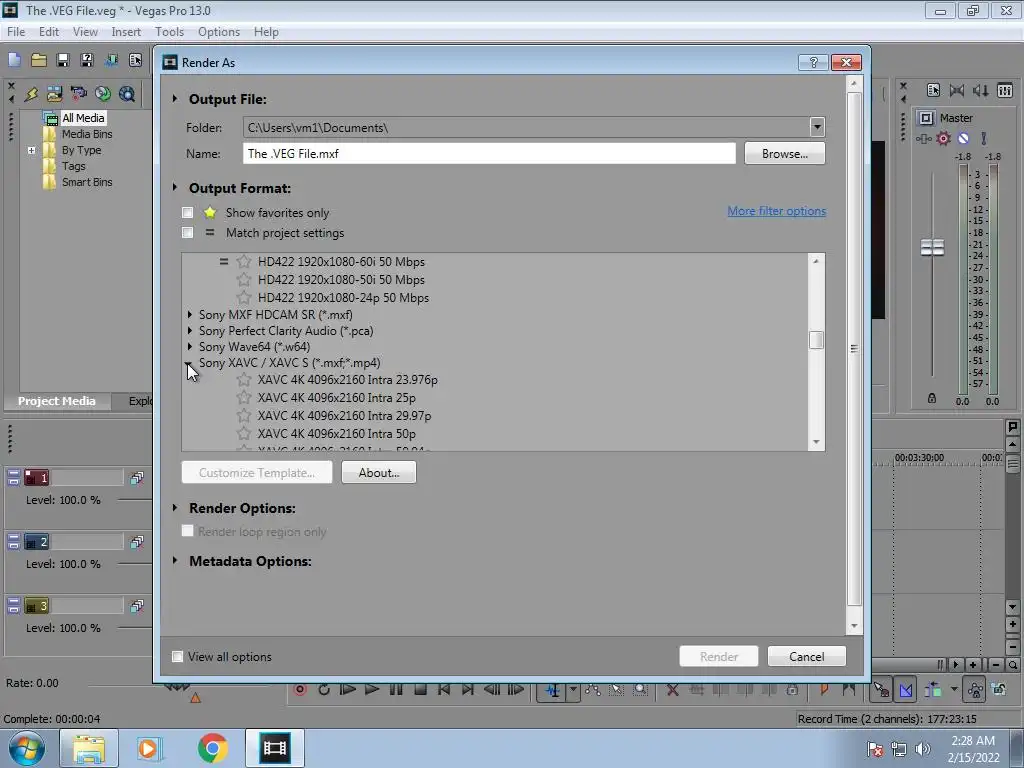Click the Downmix Output icon in mixer
The width and height of the screenshot is (1024, 768).
point(957,90)
